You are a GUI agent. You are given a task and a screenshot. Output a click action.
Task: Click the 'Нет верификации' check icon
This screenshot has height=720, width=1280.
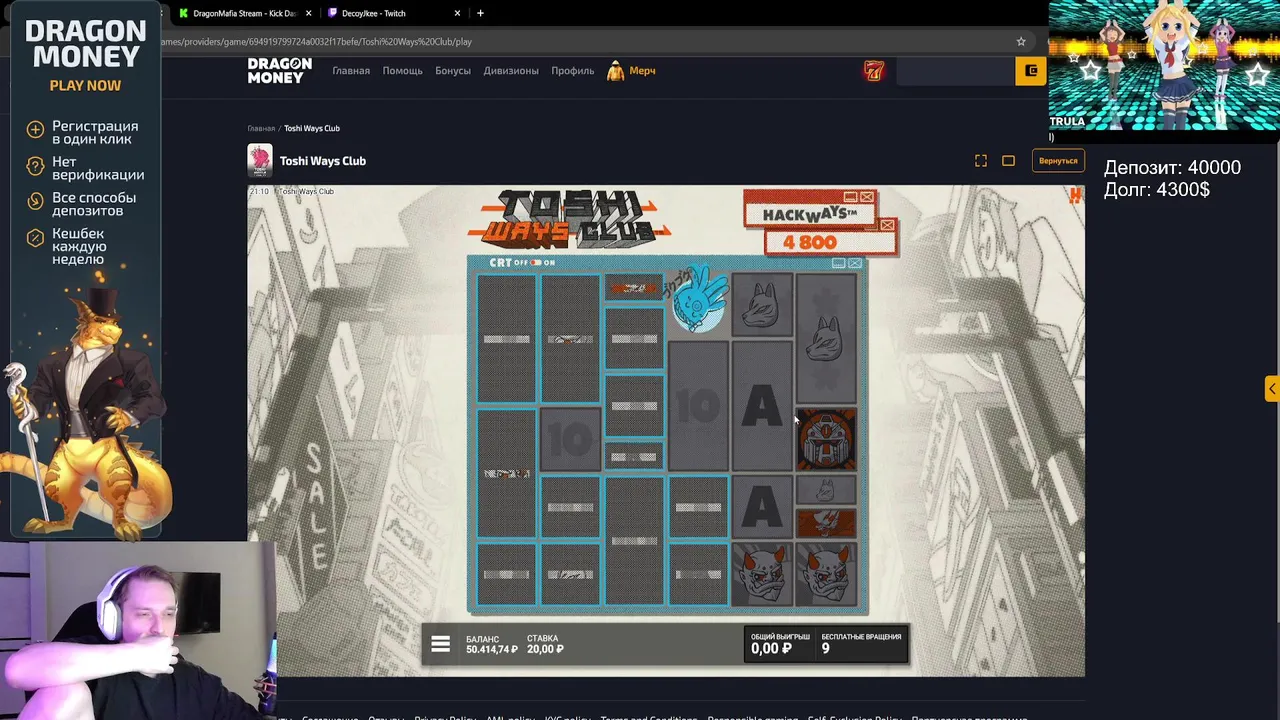click(35, 165)
